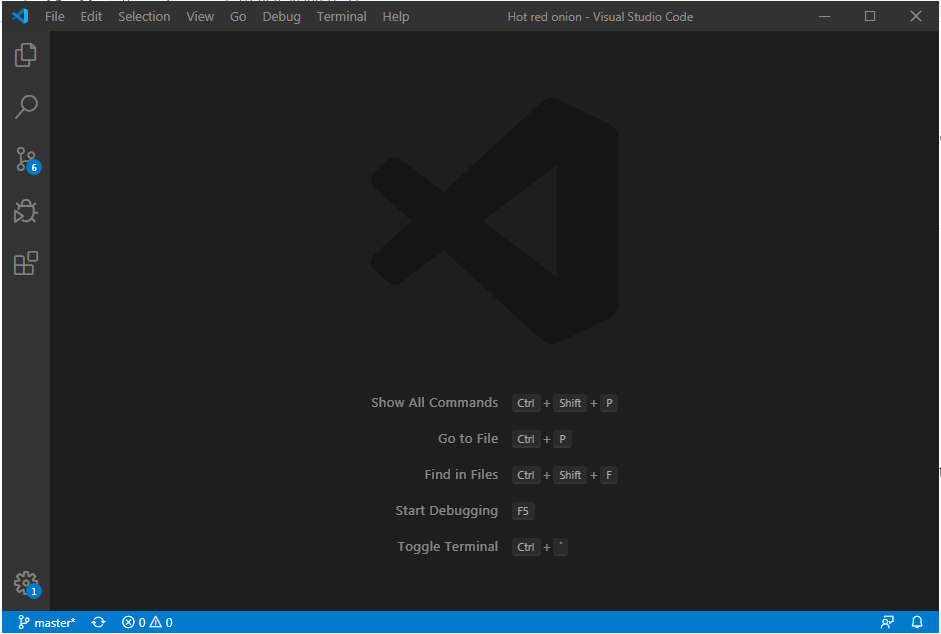Open the Explorer sidebar icon
This screenshot has height=634, width=941.
pyautogui.click(x=24, y=55)
